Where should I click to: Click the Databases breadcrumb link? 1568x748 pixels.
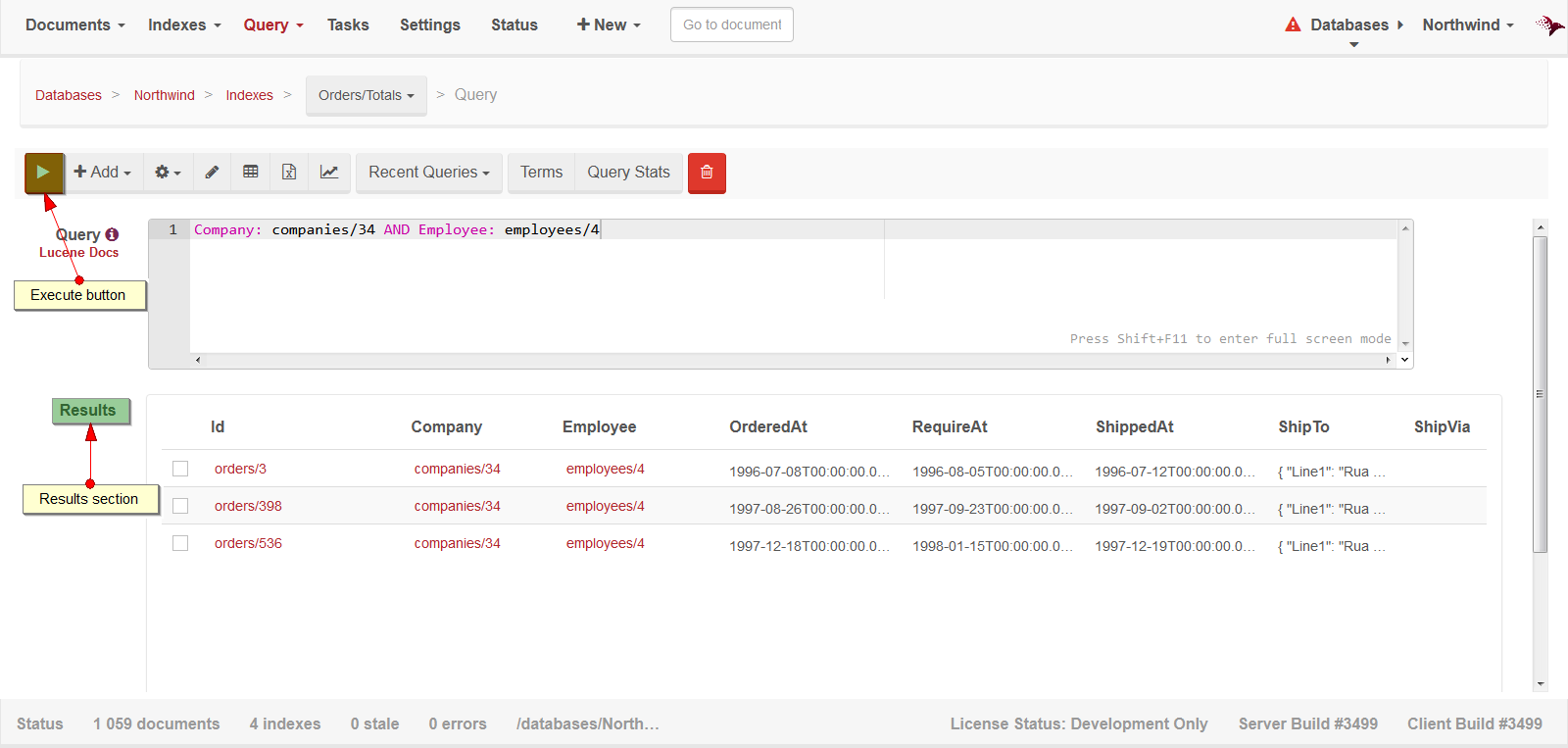pos(69,95)
